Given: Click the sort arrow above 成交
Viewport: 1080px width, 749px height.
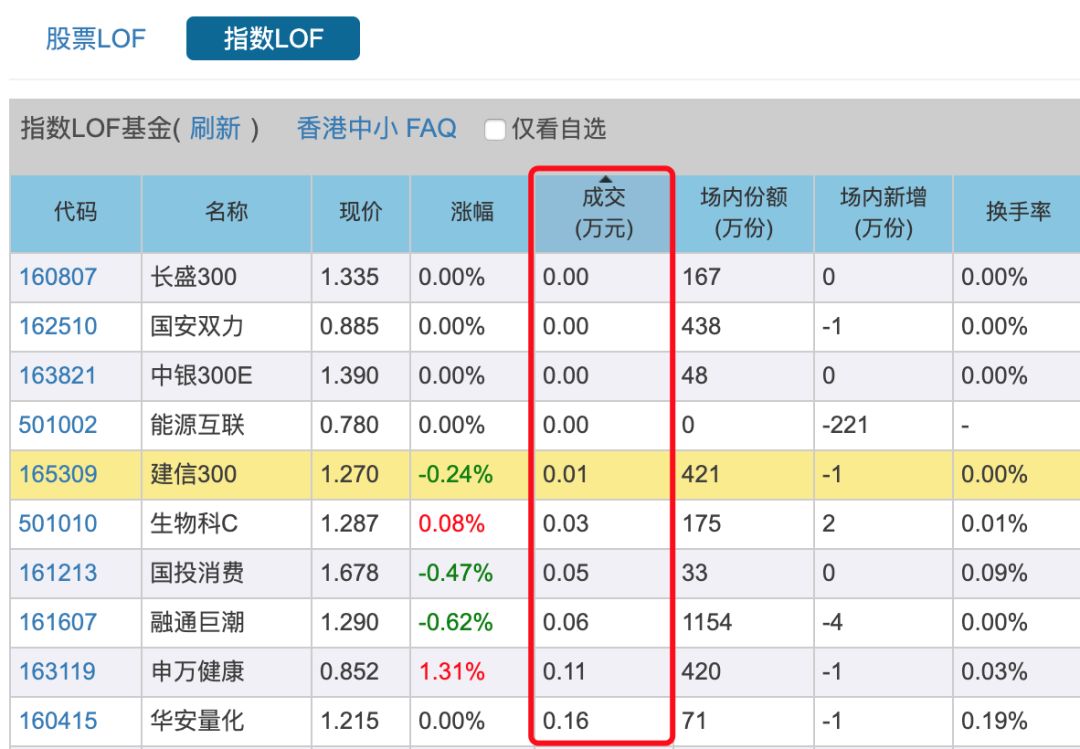Looking at the screenshot, I should 605,179.
